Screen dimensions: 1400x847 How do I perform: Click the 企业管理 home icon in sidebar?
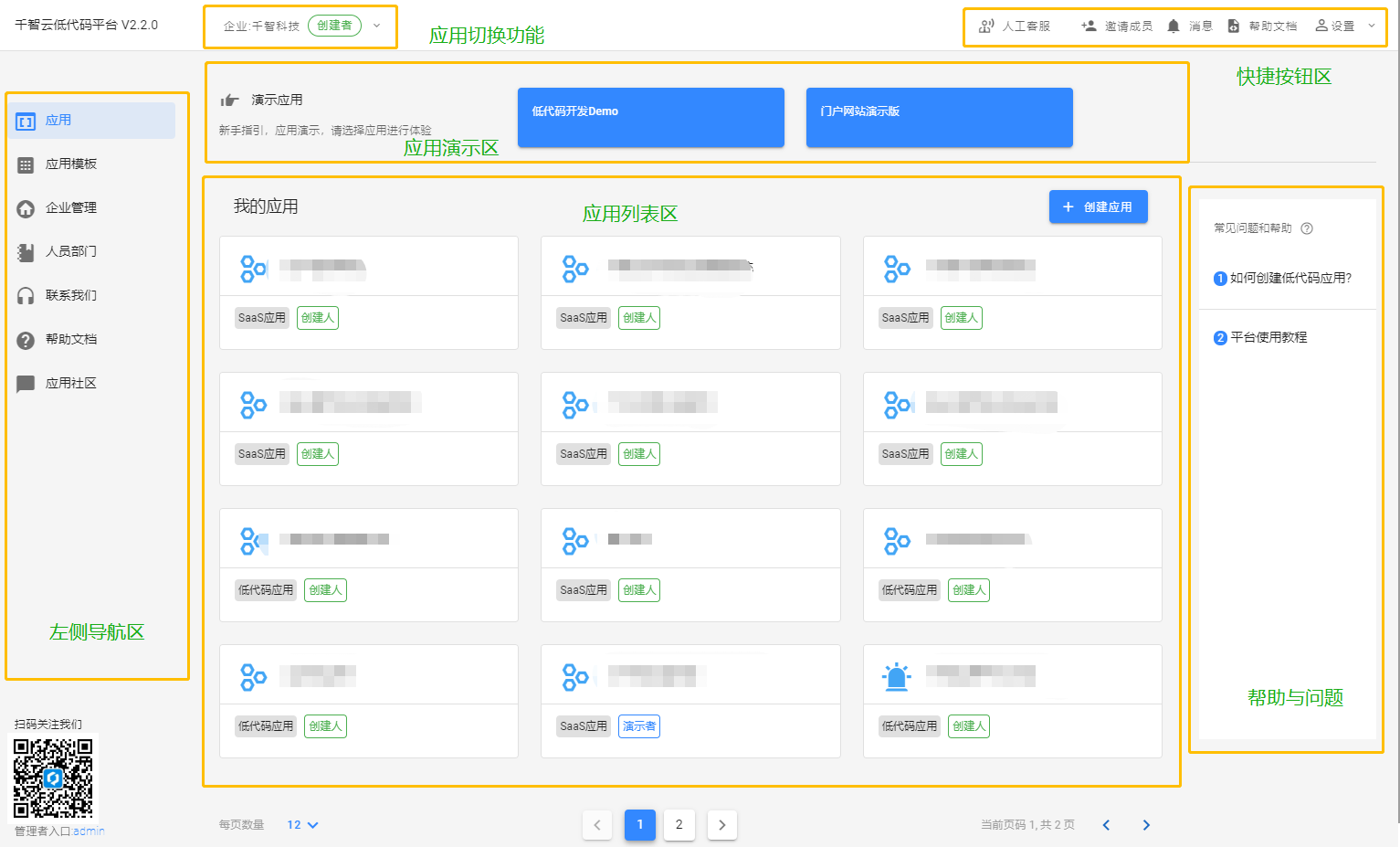click(x=26, y=208)
